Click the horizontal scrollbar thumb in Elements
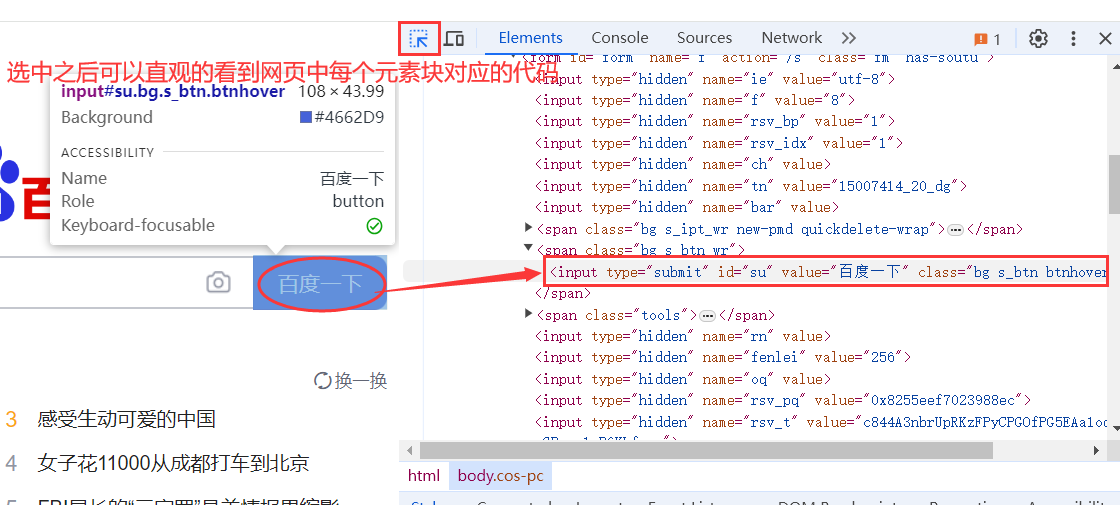This screenshot has height=505, width=1120. click(706, 450)
